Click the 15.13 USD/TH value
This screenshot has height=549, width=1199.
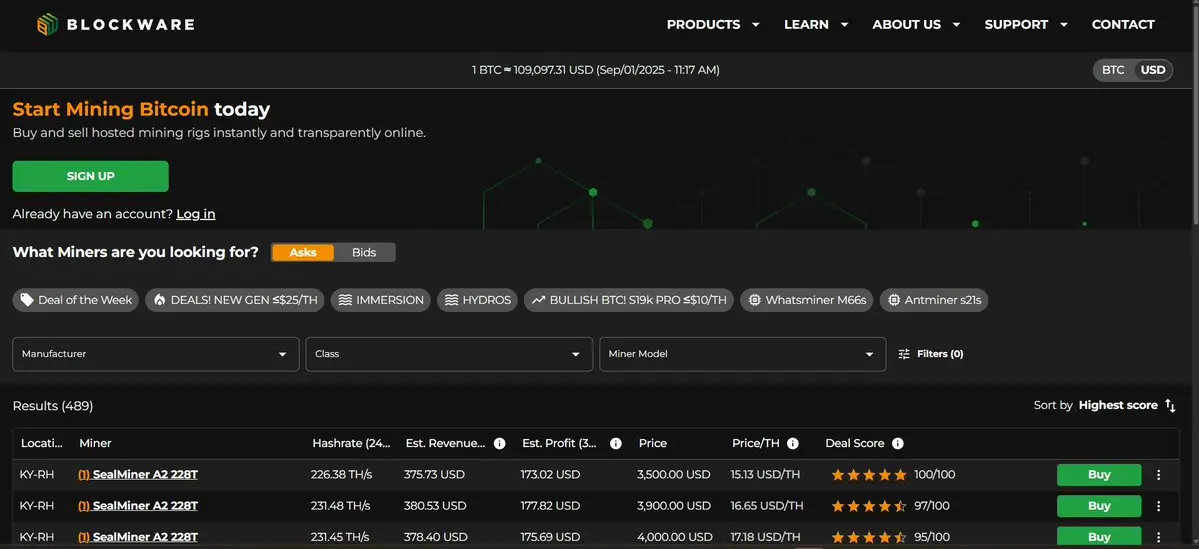coord(765,475)
